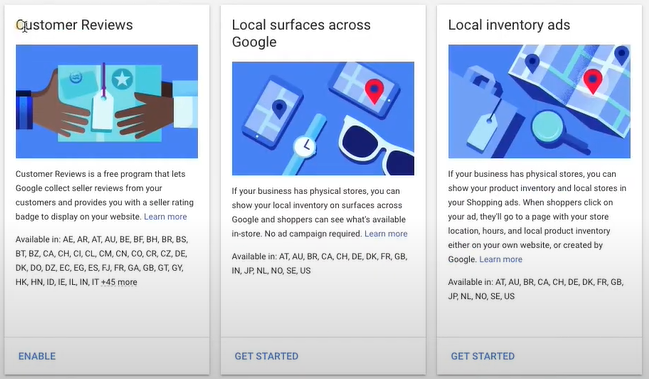Click the red map pin on the phone
Screen dimensions: 649x379
(374, 91)
